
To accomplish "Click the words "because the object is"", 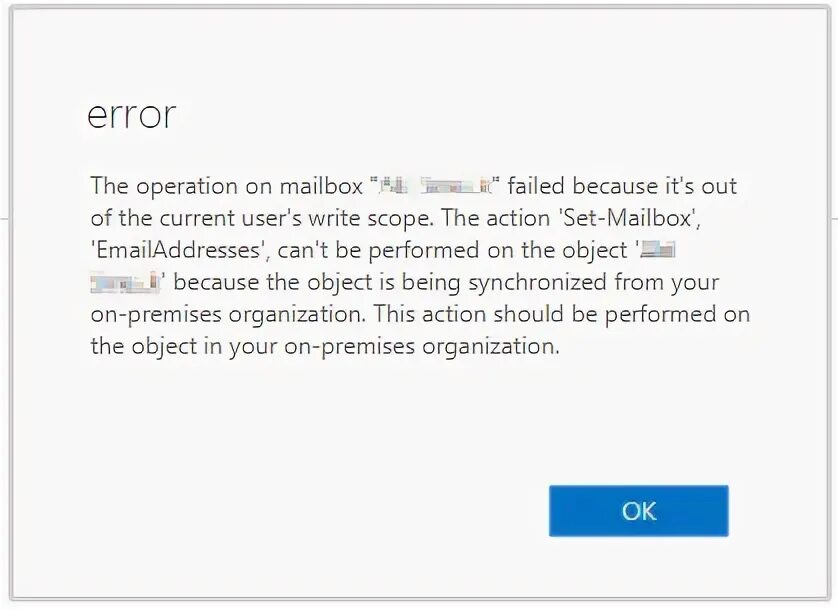I will 284,282.
